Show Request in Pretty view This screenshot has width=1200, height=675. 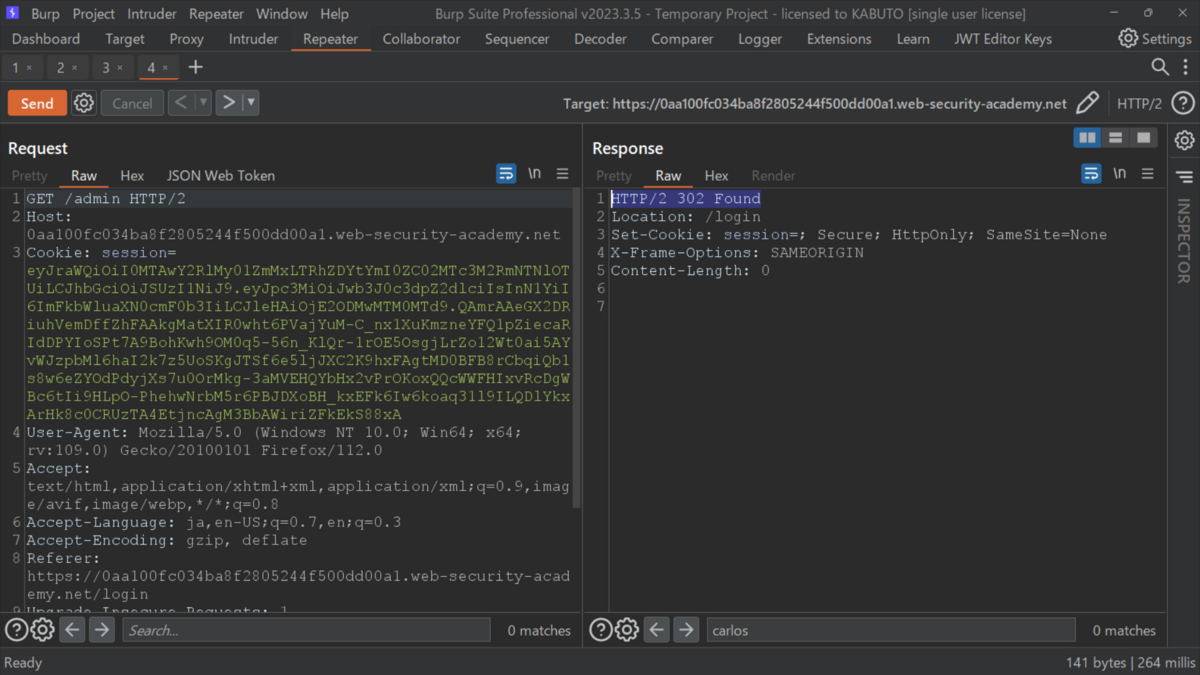pyautogui.click(x=30, y=175)
